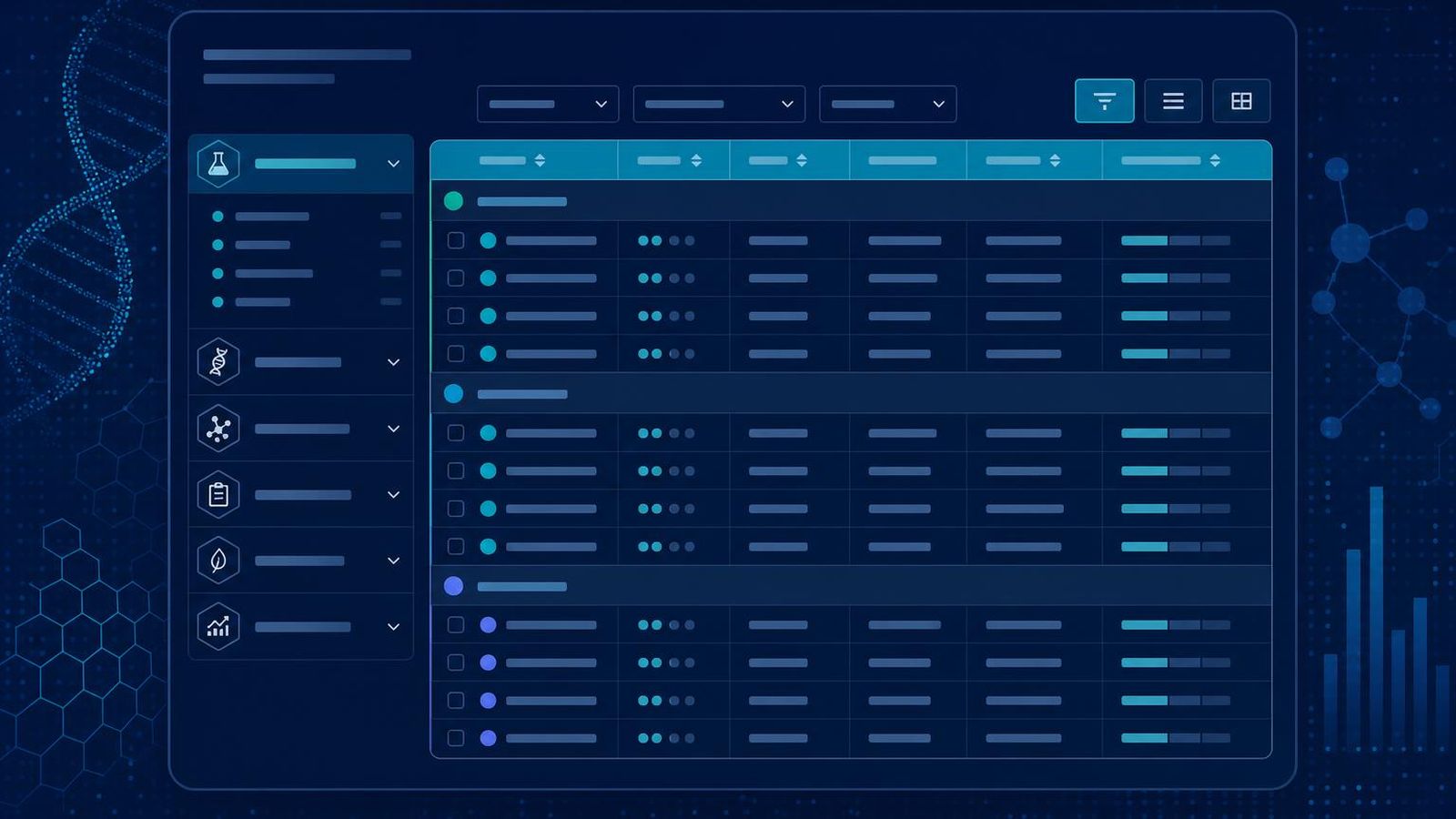Expand the chart section chevron

[x=393, y=627]
